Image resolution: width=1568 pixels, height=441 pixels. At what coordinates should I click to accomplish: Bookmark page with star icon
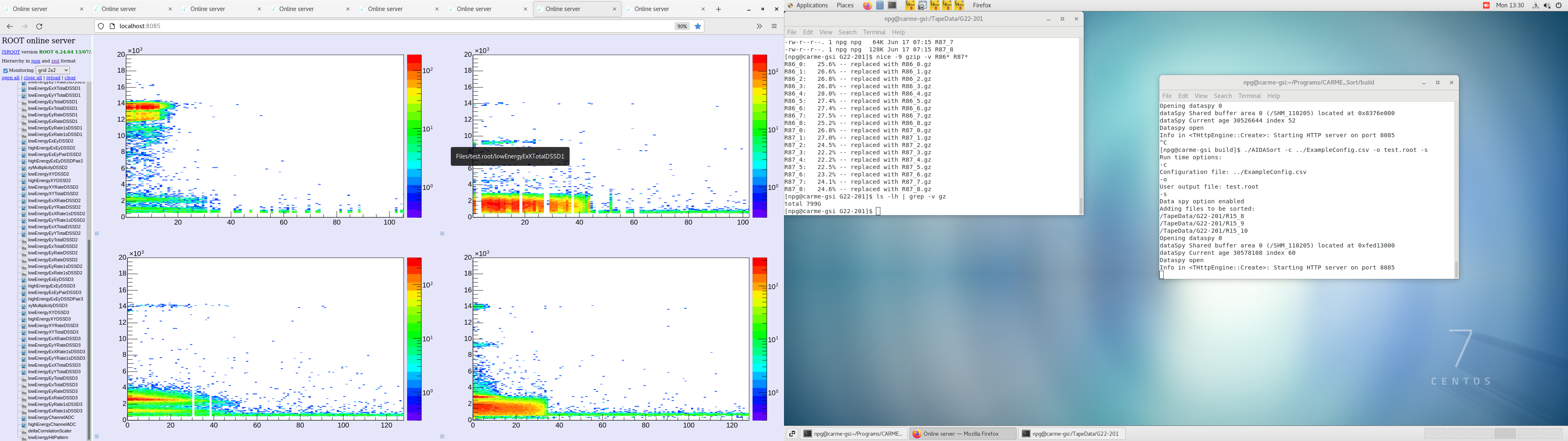698,27
